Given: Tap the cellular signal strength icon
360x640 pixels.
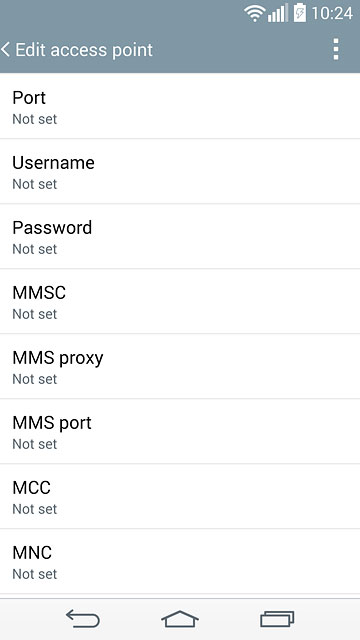Looking at the screenshot, I should coord(278,13).
